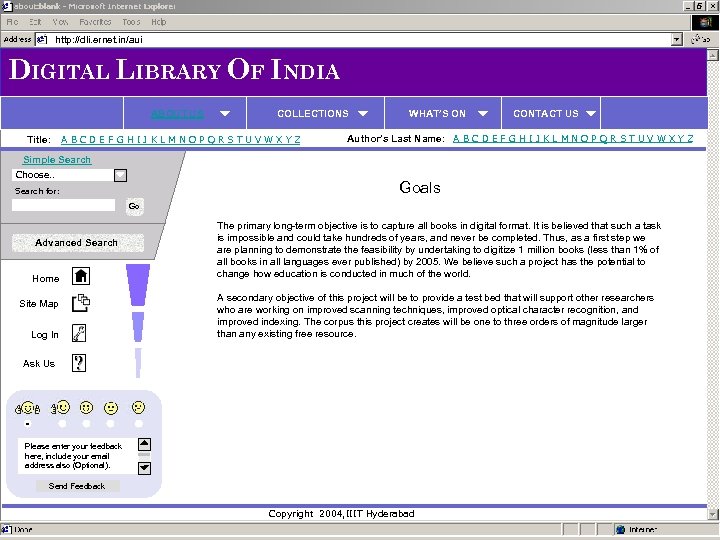The image size is (720, 540).
Task: Select the first feedback rating radio button
Action: pyautogui.click(x=28, y=424)
